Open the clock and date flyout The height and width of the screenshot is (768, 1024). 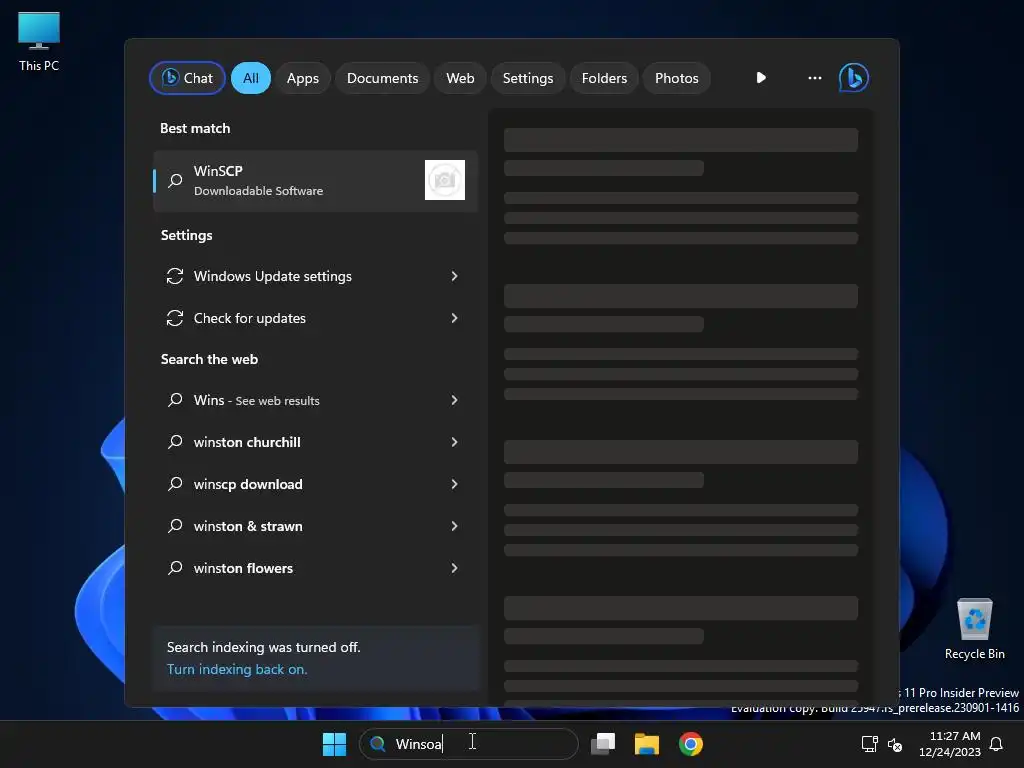pos(950,744)
